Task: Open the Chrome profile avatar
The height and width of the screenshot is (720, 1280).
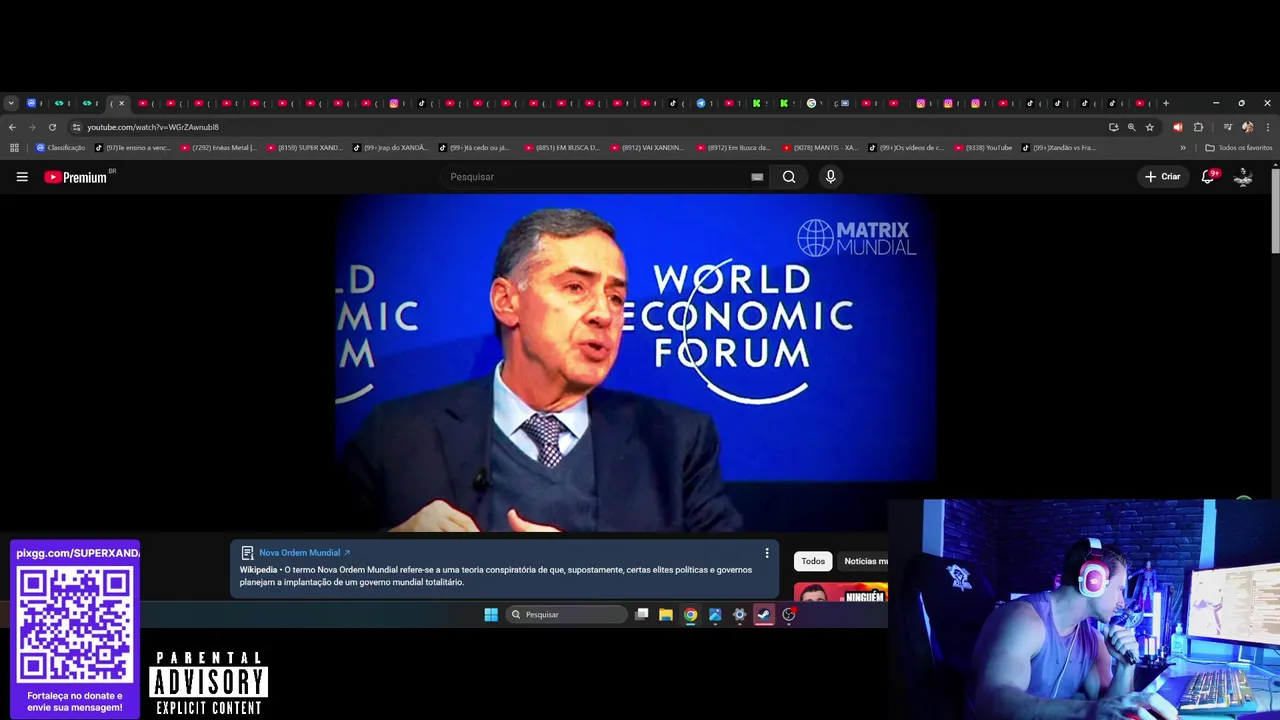Action: pyautogui.click(x=1247, y=127)
